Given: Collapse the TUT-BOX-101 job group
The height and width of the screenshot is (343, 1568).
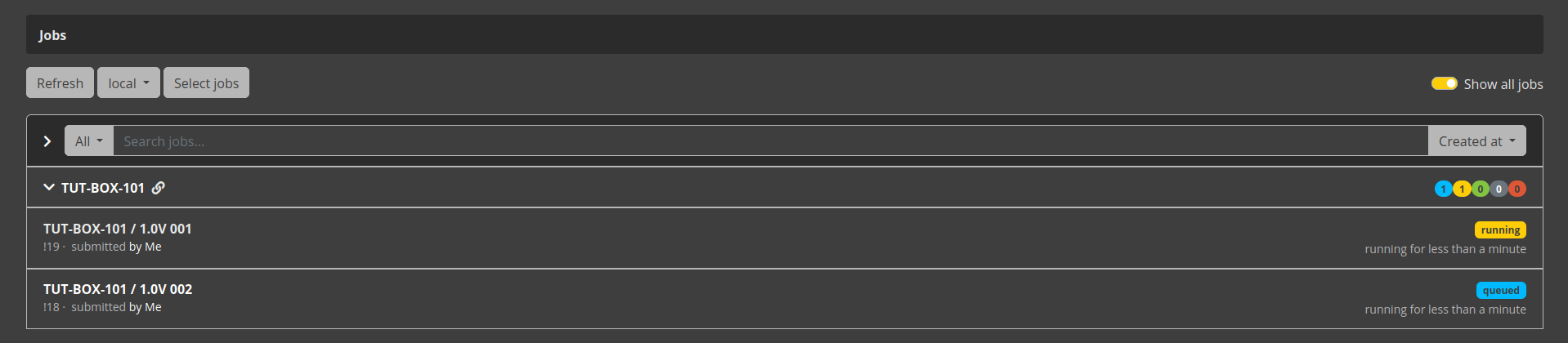Looking at the screenshot, I should pyautogui.click(x=49, y=188).
